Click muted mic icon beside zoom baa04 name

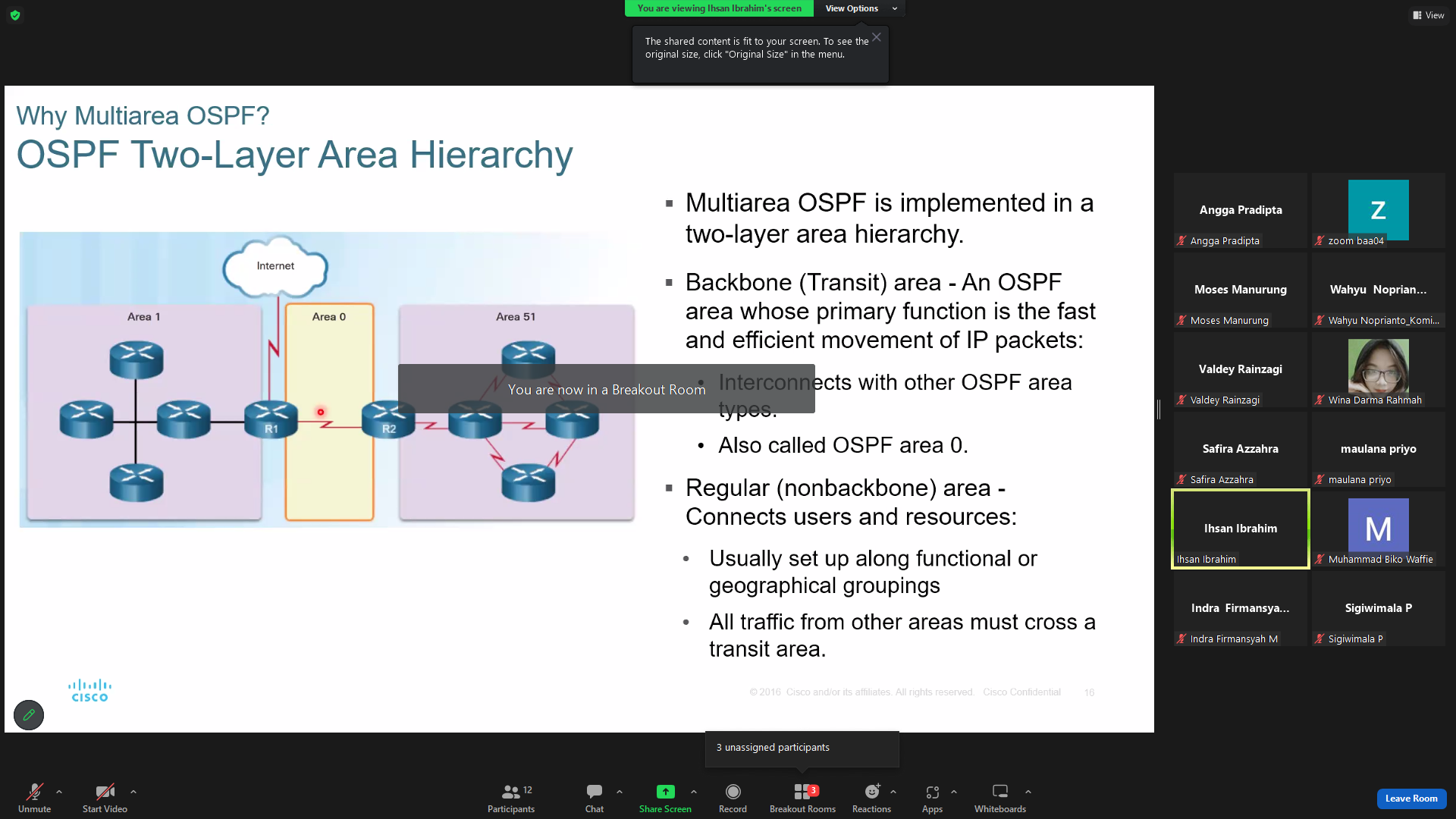pyautogui.click(x=1319, y=240)
